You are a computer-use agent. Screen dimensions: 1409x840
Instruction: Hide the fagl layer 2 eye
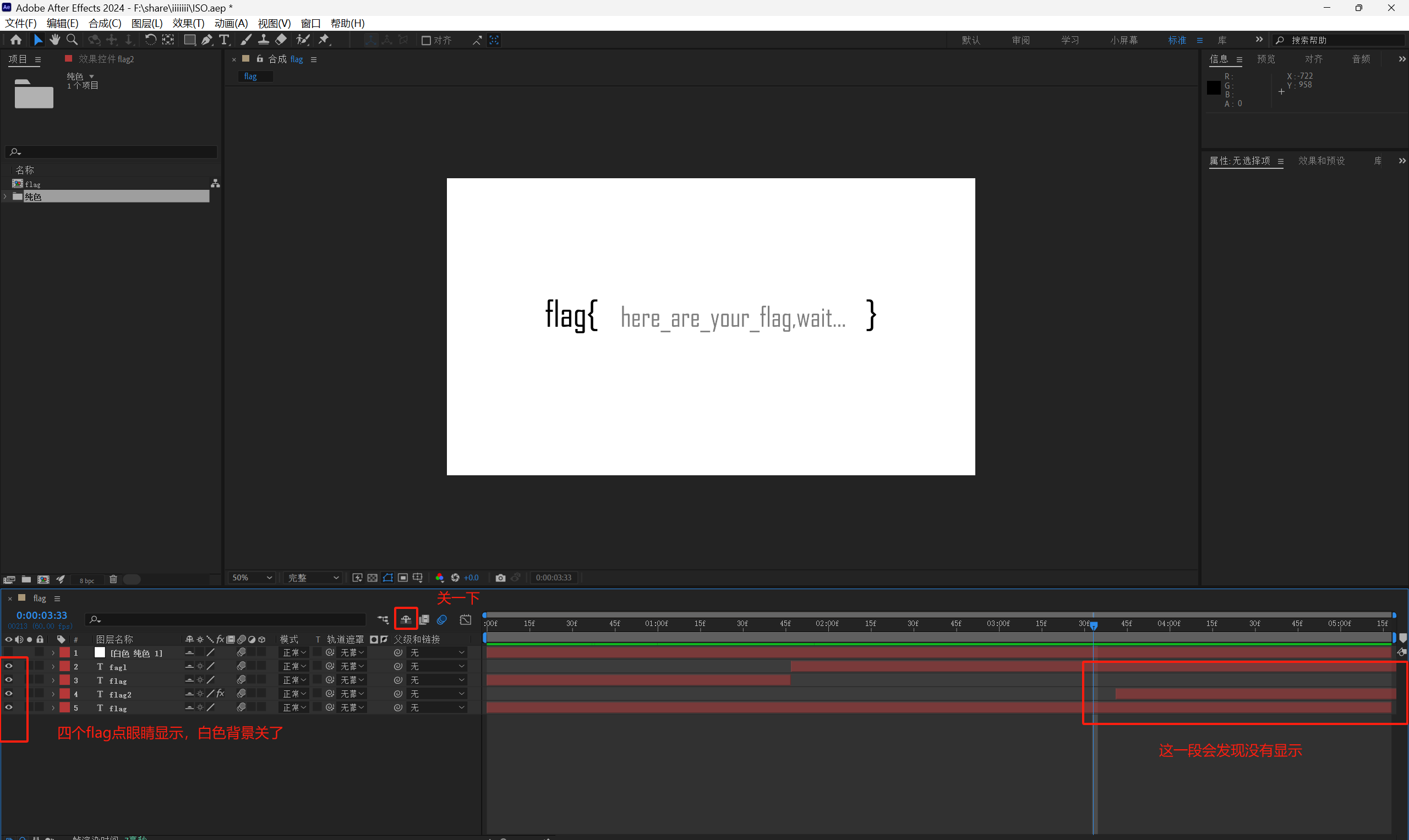tap(8, 666)
